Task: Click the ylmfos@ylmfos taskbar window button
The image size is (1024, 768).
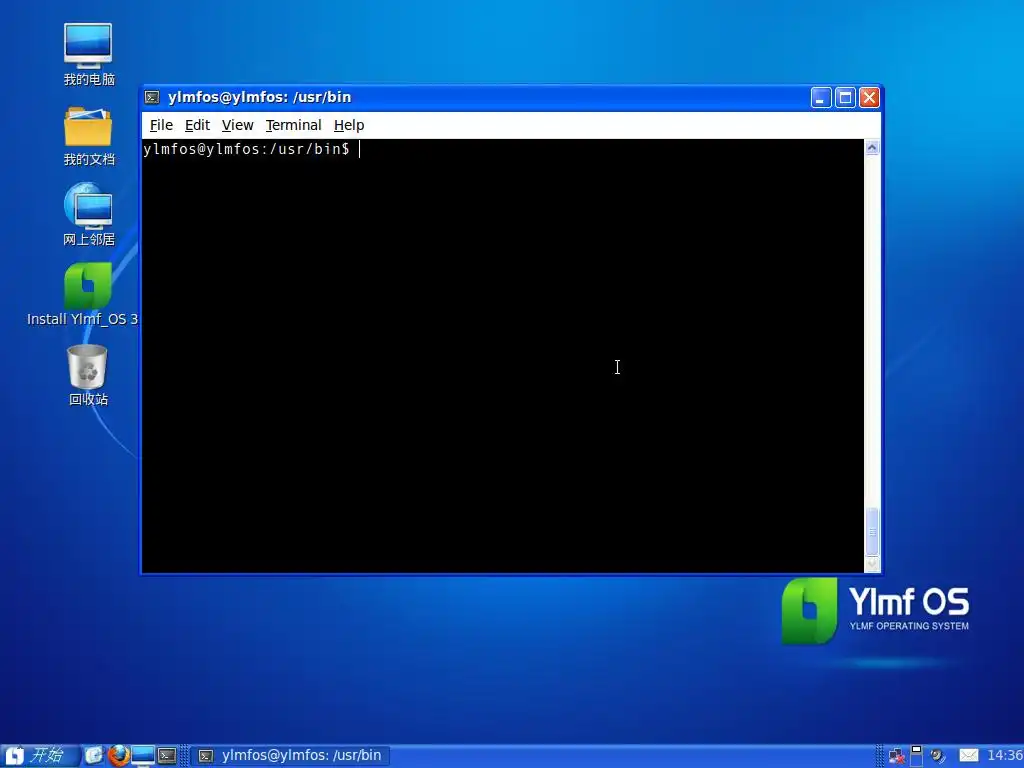Action: pos(292,756)
